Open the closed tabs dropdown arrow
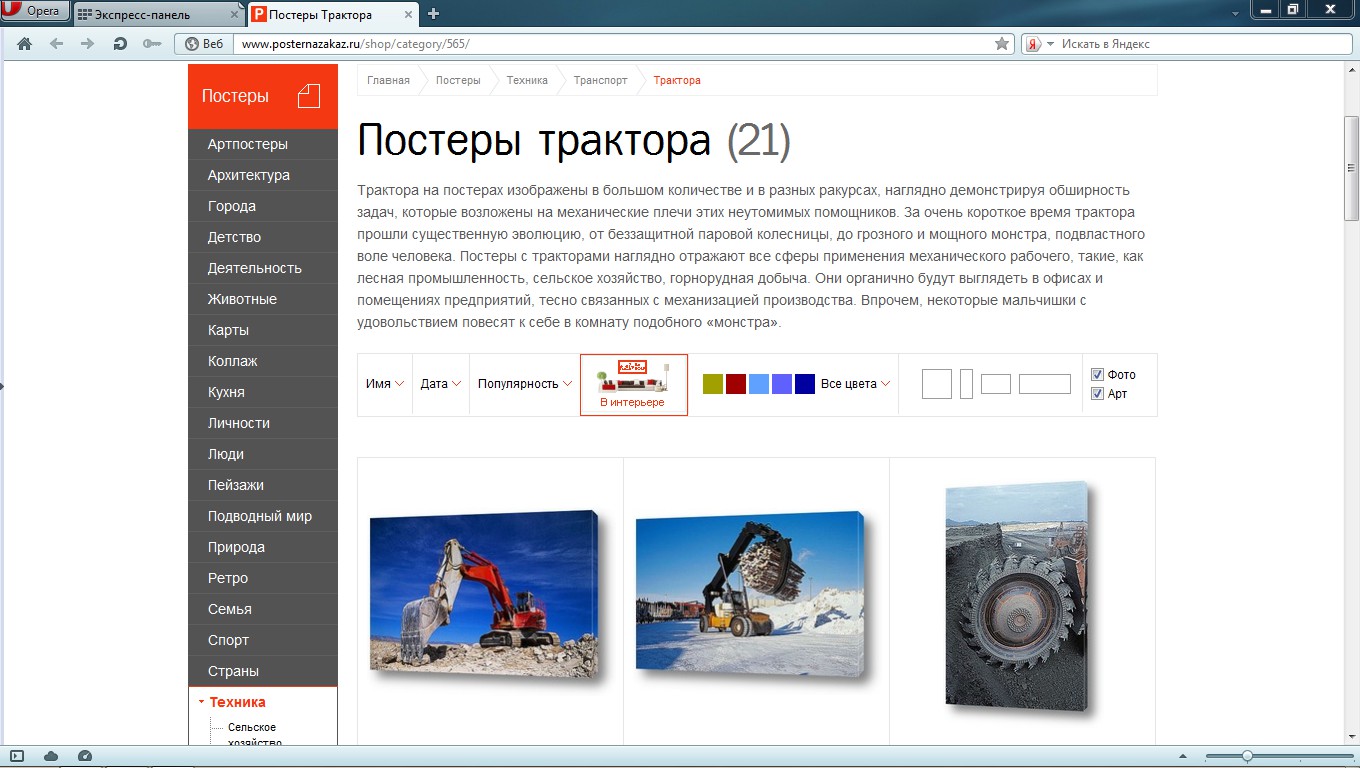The image size is (1360, 768). pos(1236,13)
